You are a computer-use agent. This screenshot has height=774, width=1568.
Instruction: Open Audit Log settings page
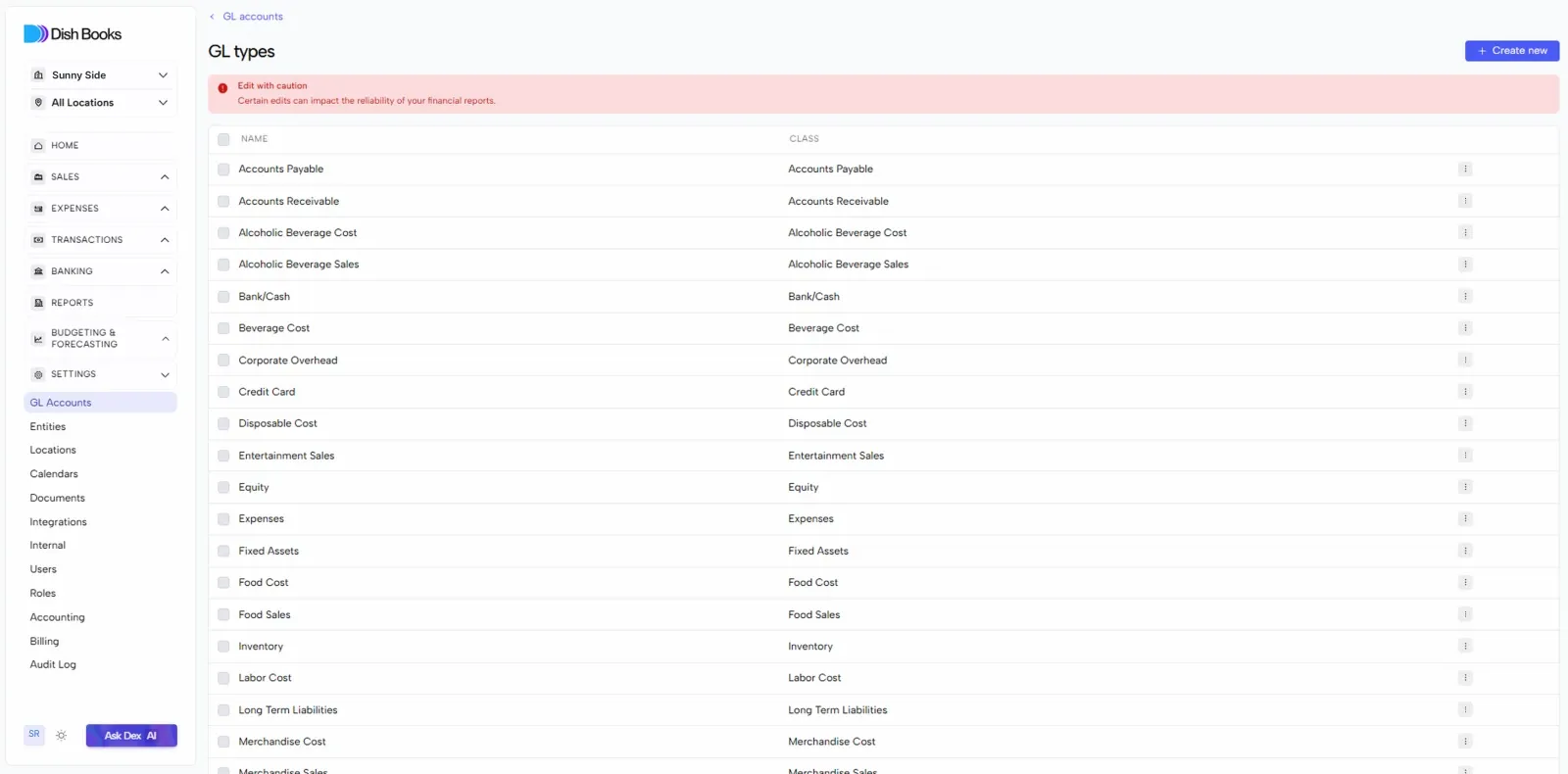tap(53, 665)
